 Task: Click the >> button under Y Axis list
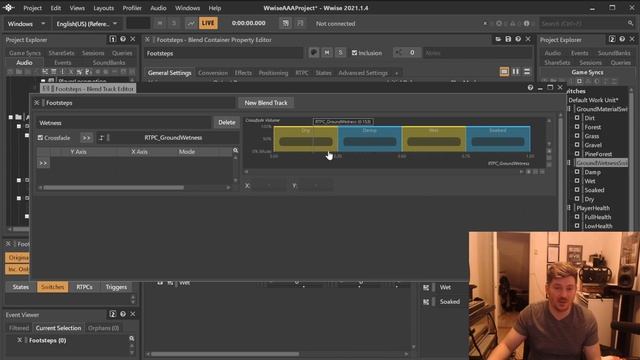pyautogui.click(x=43, y=163)
